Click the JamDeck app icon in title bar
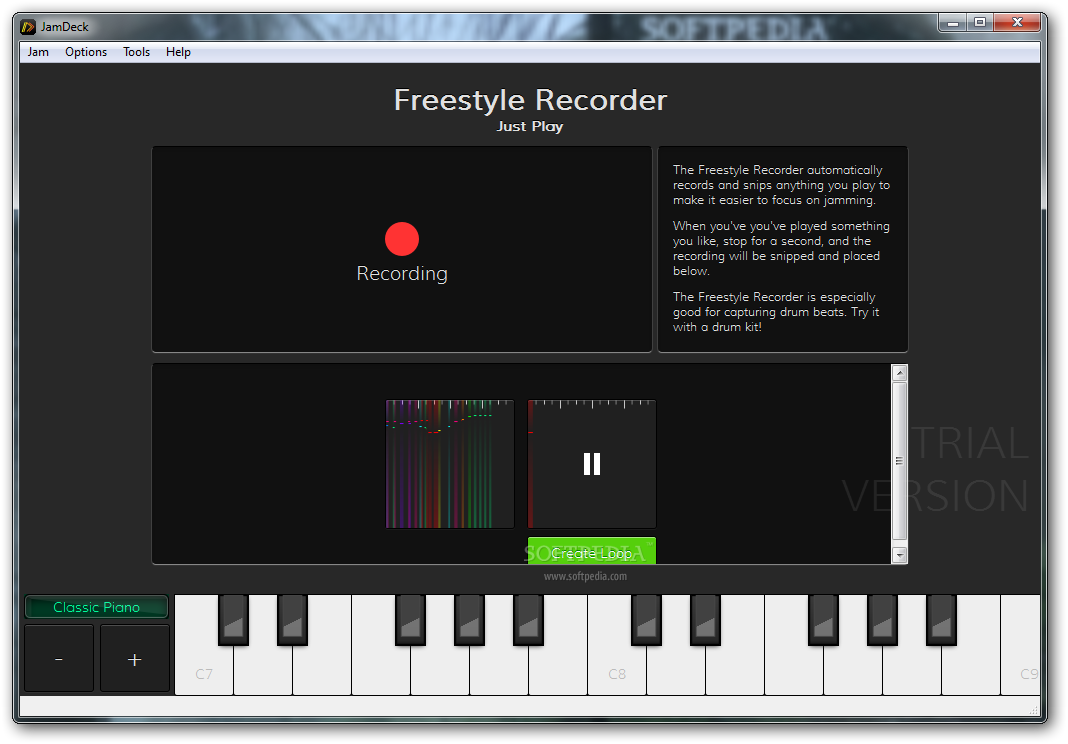This screenshot has height=744, width=1068. click(x=28, y=27)
